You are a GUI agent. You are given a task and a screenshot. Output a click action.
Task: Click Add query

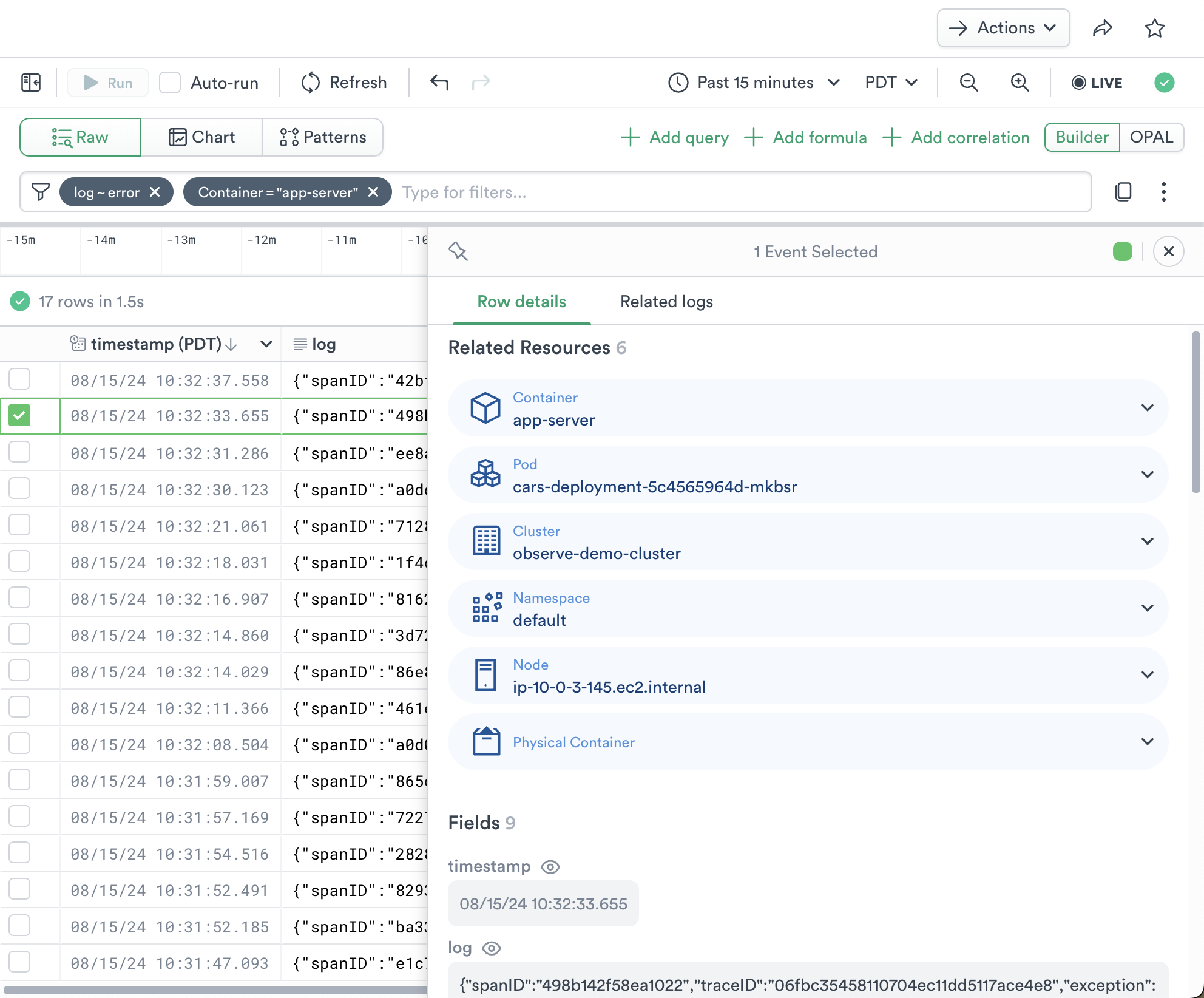674,138
